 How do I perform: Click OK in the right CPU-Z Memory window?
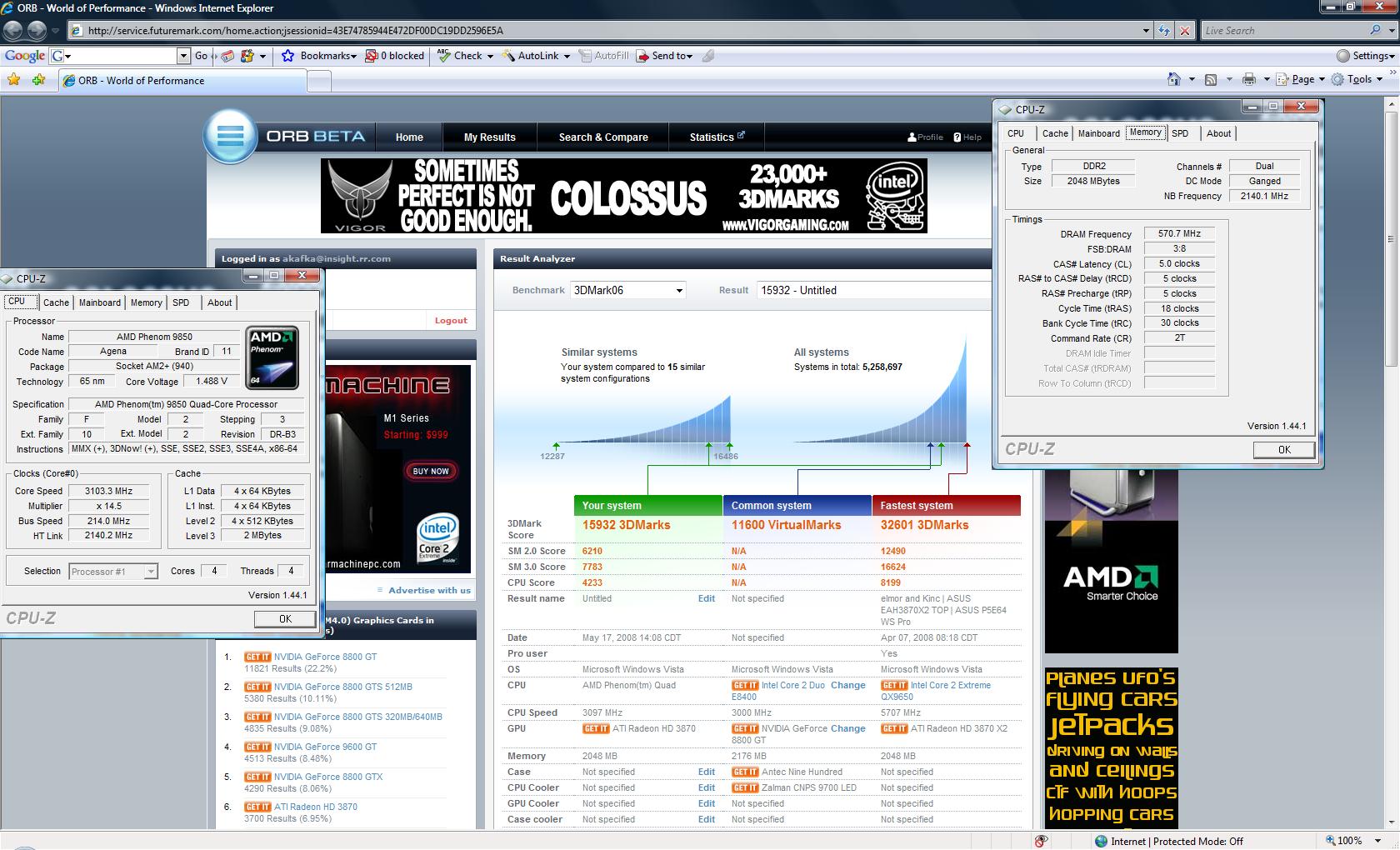(1284, 450)
